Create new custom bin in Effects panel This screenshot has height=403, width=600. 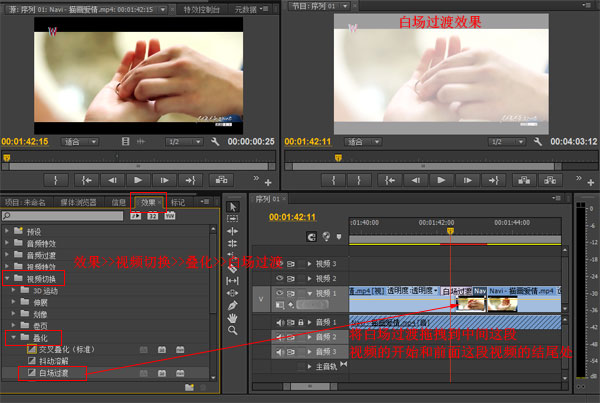point(189,387)
